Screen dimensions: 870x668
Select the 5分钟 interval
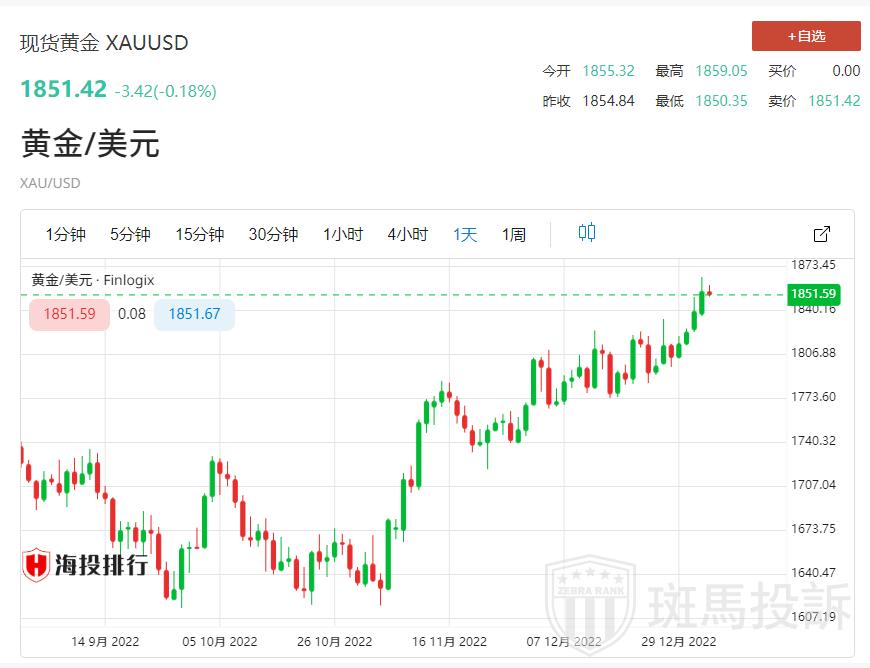coord(130,234)
